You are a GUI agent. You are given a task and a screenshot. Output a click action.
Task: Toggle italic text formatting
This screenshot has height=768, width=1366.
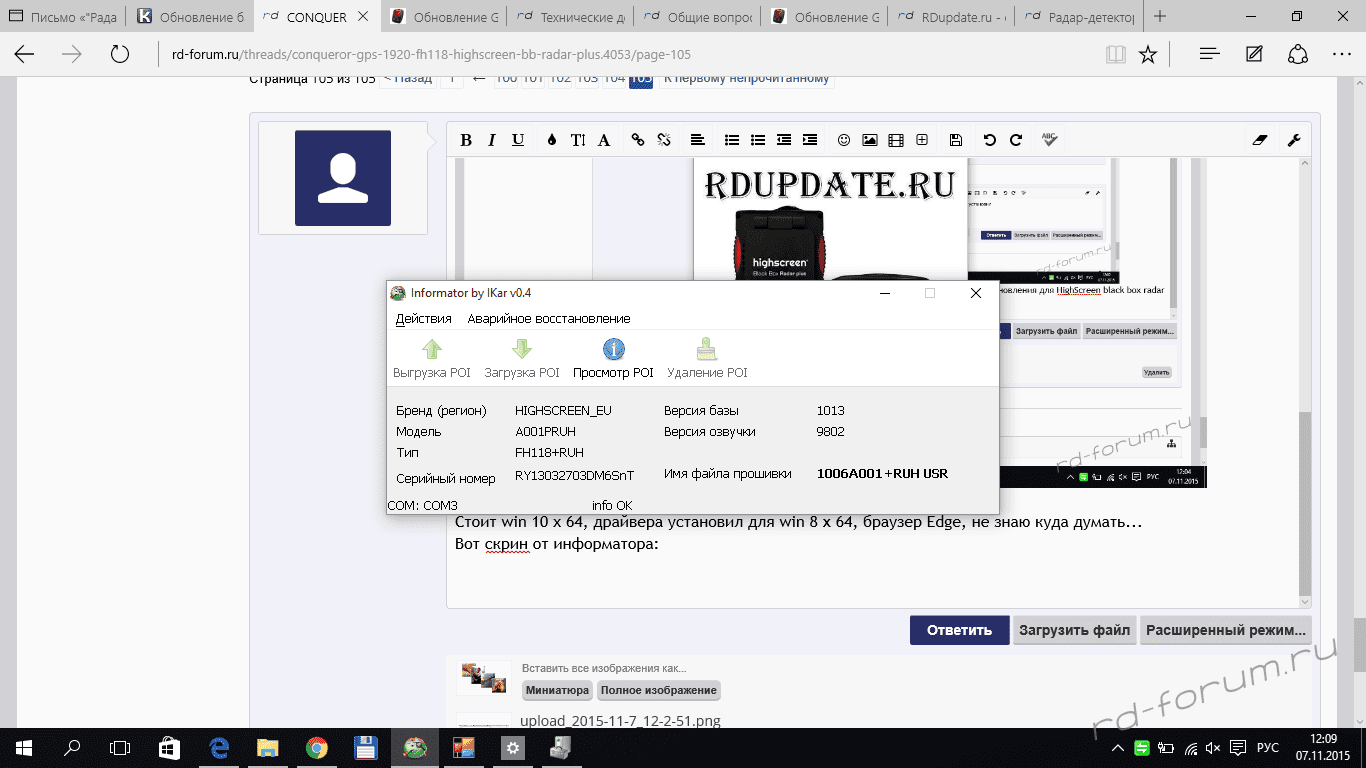coord(492,140)
